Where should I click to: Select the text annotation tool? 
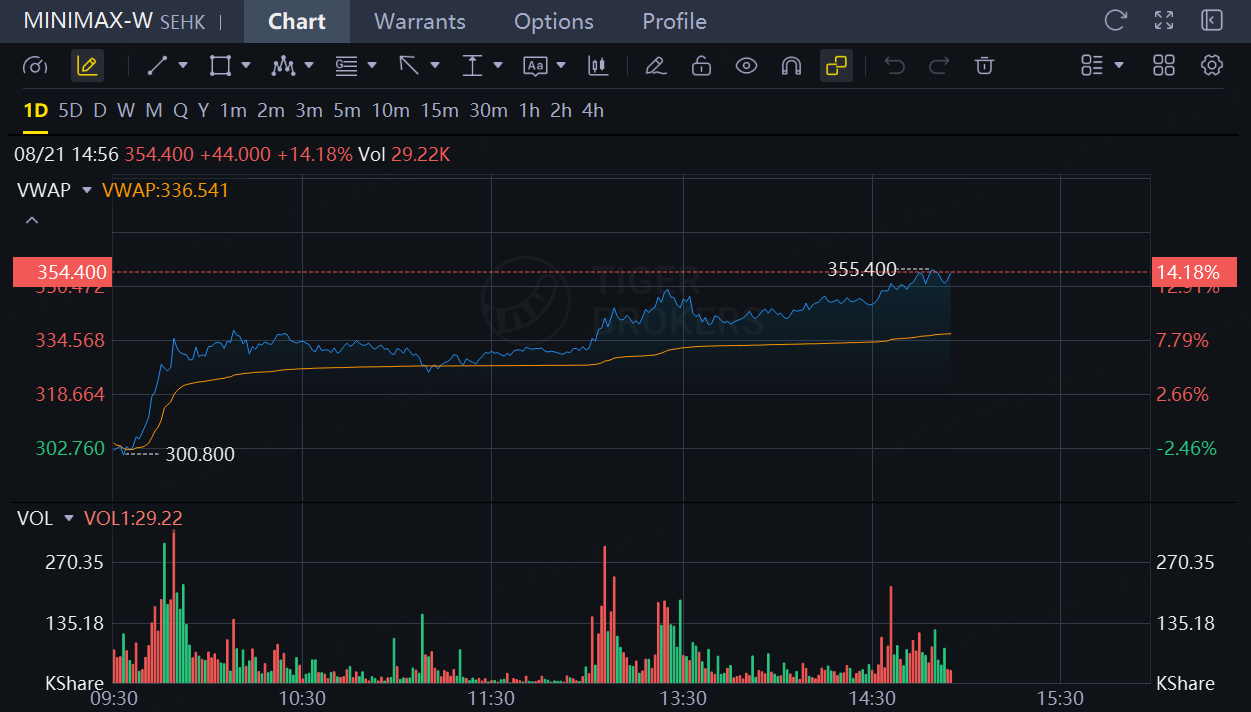pos(535,66)
